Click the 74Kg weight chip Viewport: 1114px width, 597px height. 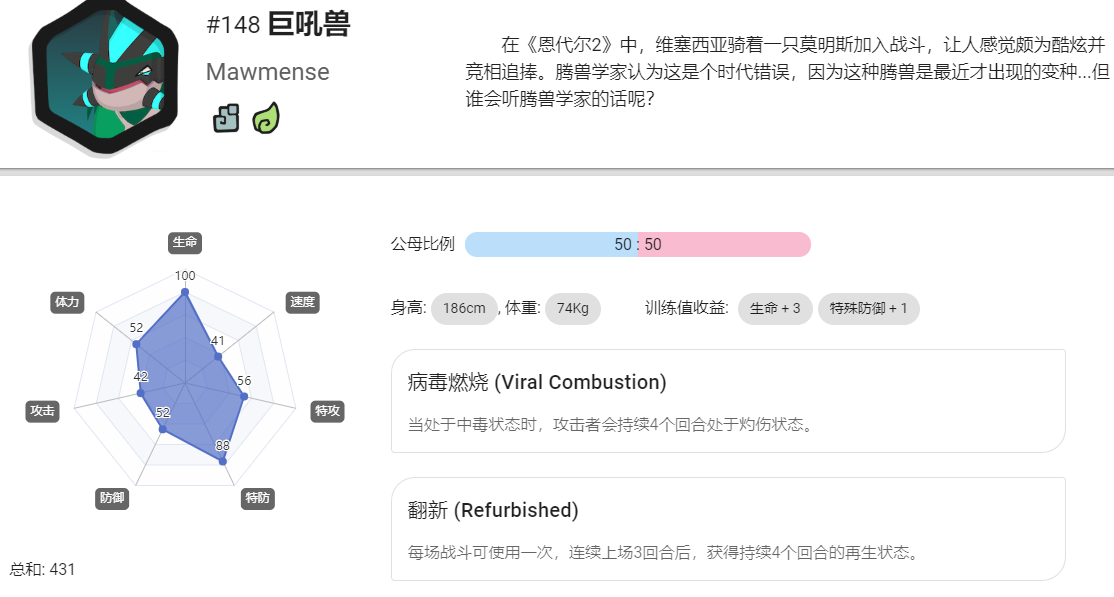pyautogui.click(x=573, y=308)
